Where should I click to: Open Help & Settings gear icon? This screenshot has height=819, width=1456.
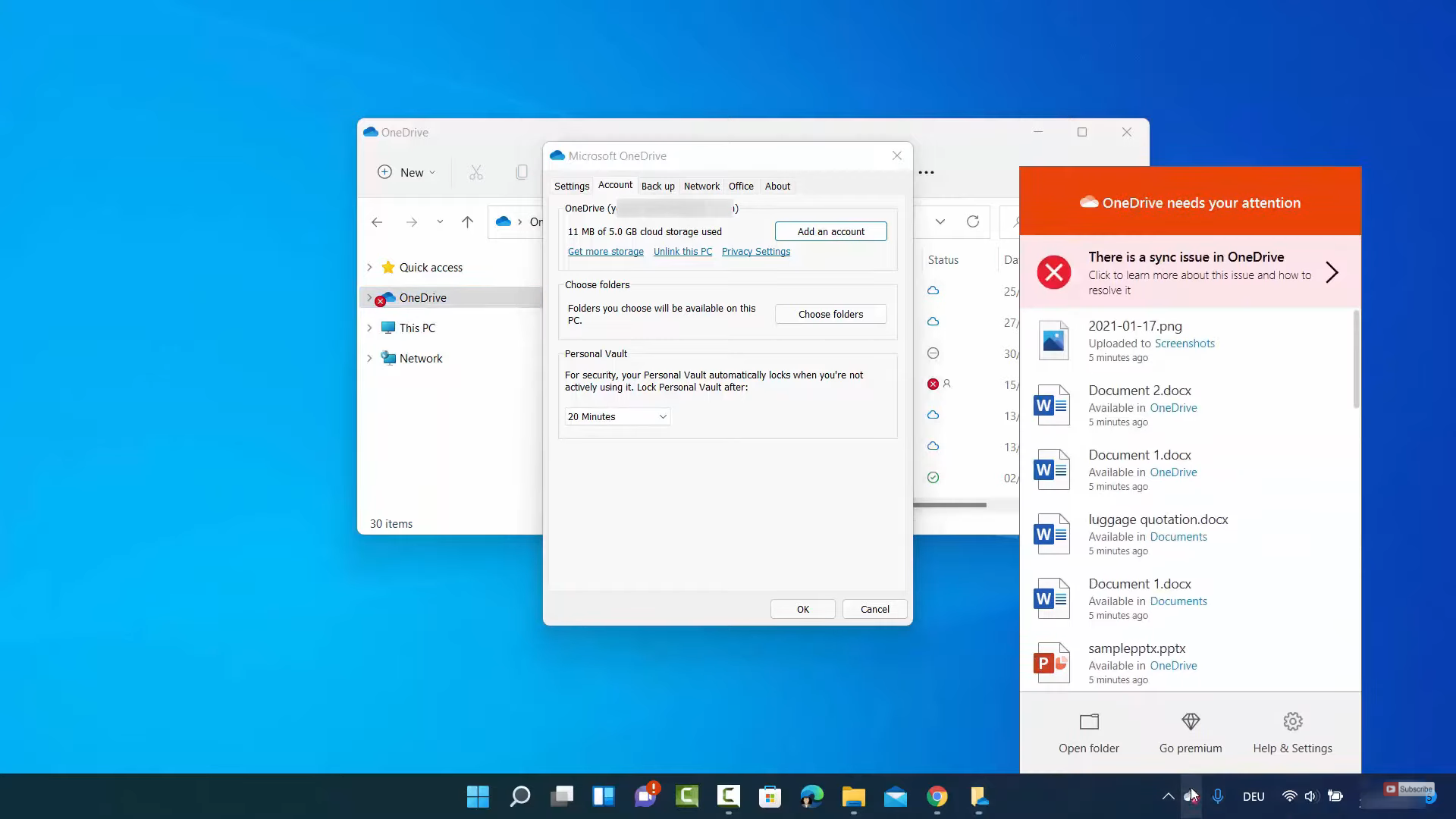1292,721
